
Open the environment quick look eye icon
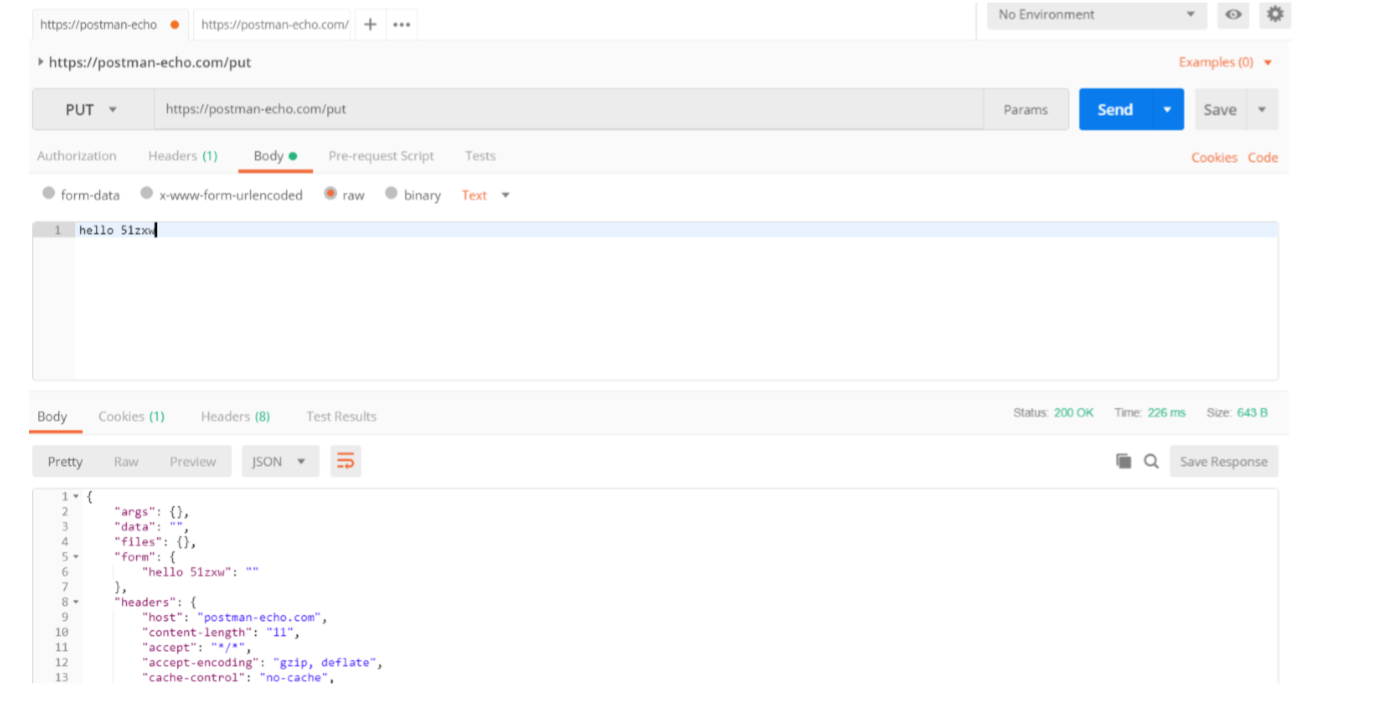pos(1233,15)
